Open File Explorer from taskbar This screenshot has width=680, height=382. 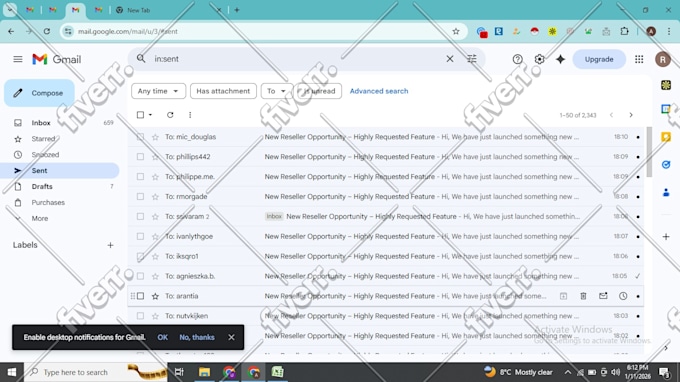(x=204, y=372)
